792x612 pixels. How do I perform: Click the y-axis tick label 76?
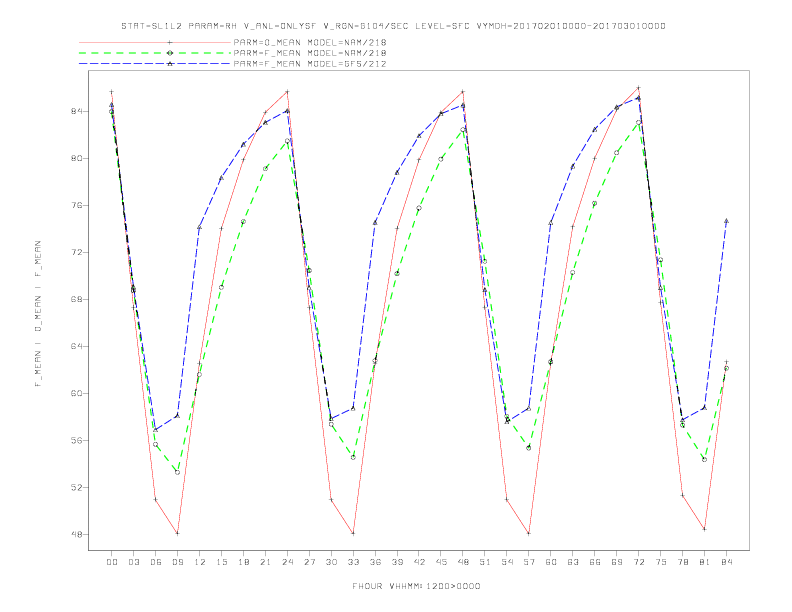point(77,206)
